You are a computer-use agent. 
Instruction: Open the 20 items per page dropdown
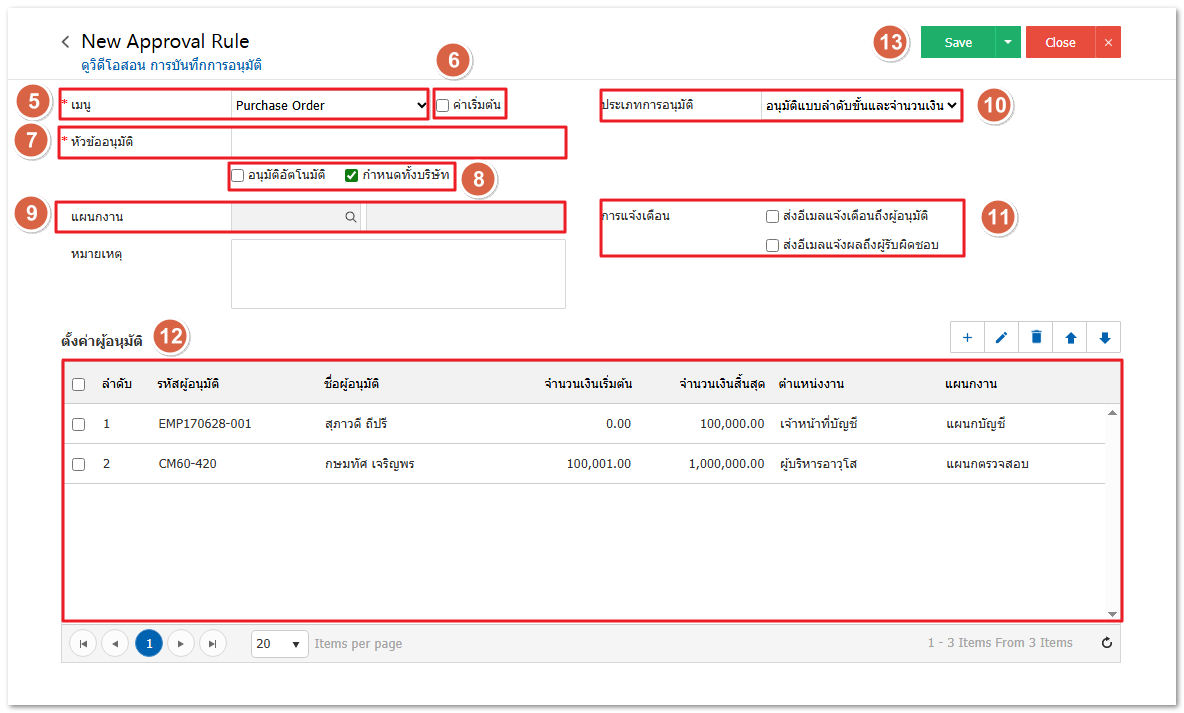(279, 644)
